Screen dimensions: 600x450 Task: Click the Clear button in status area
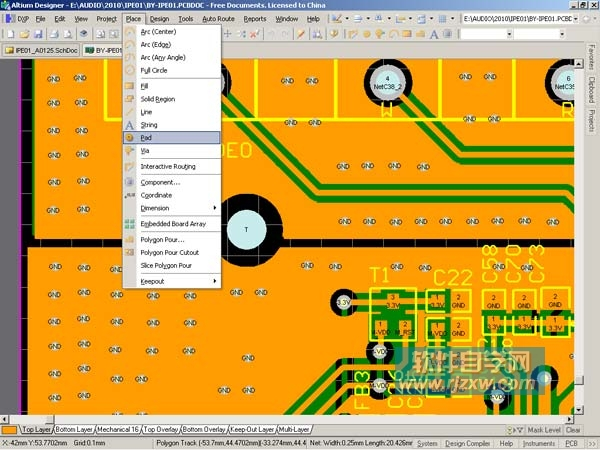tap(573, 430)
